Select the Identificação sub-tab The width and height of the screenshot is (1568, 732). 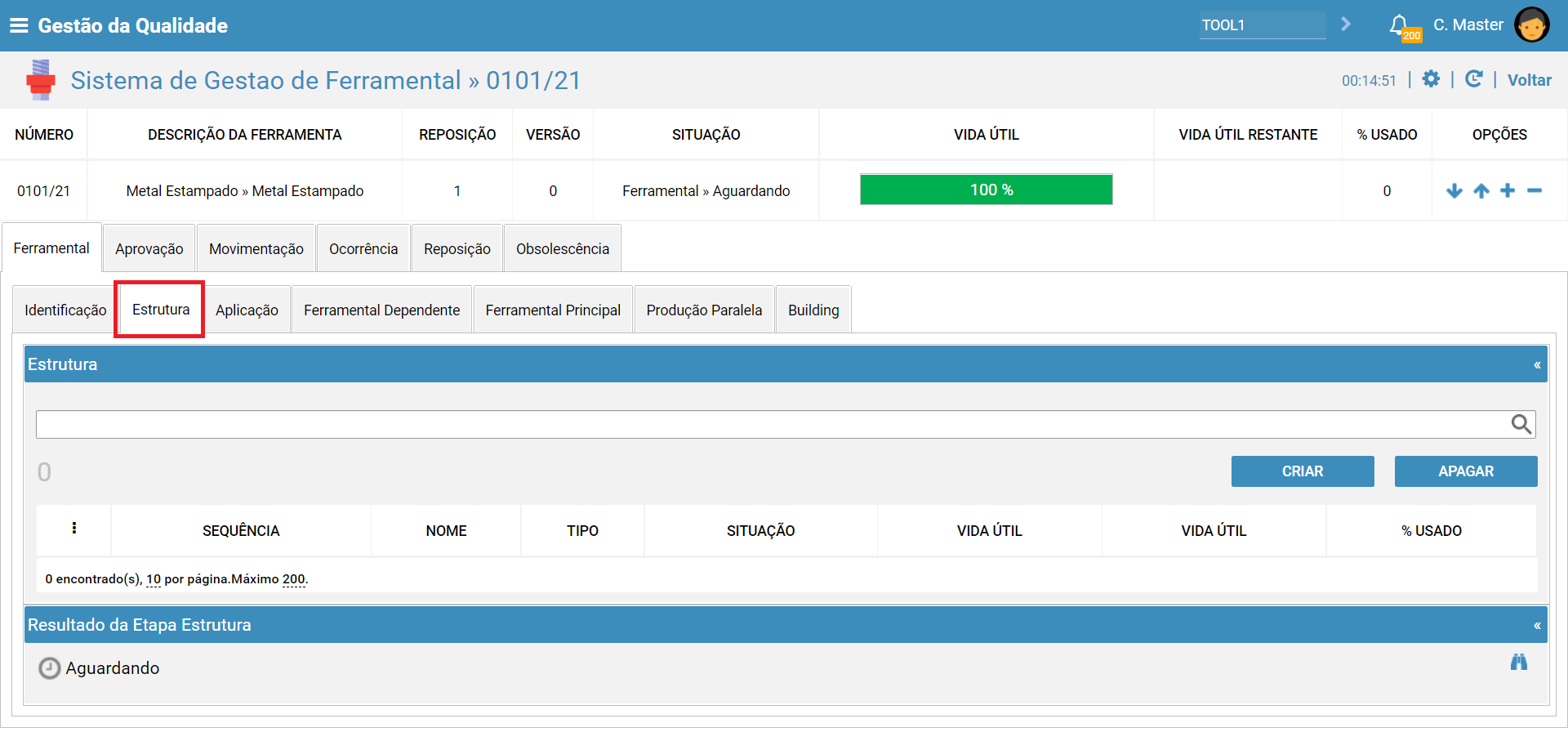[x=65, y=310]
